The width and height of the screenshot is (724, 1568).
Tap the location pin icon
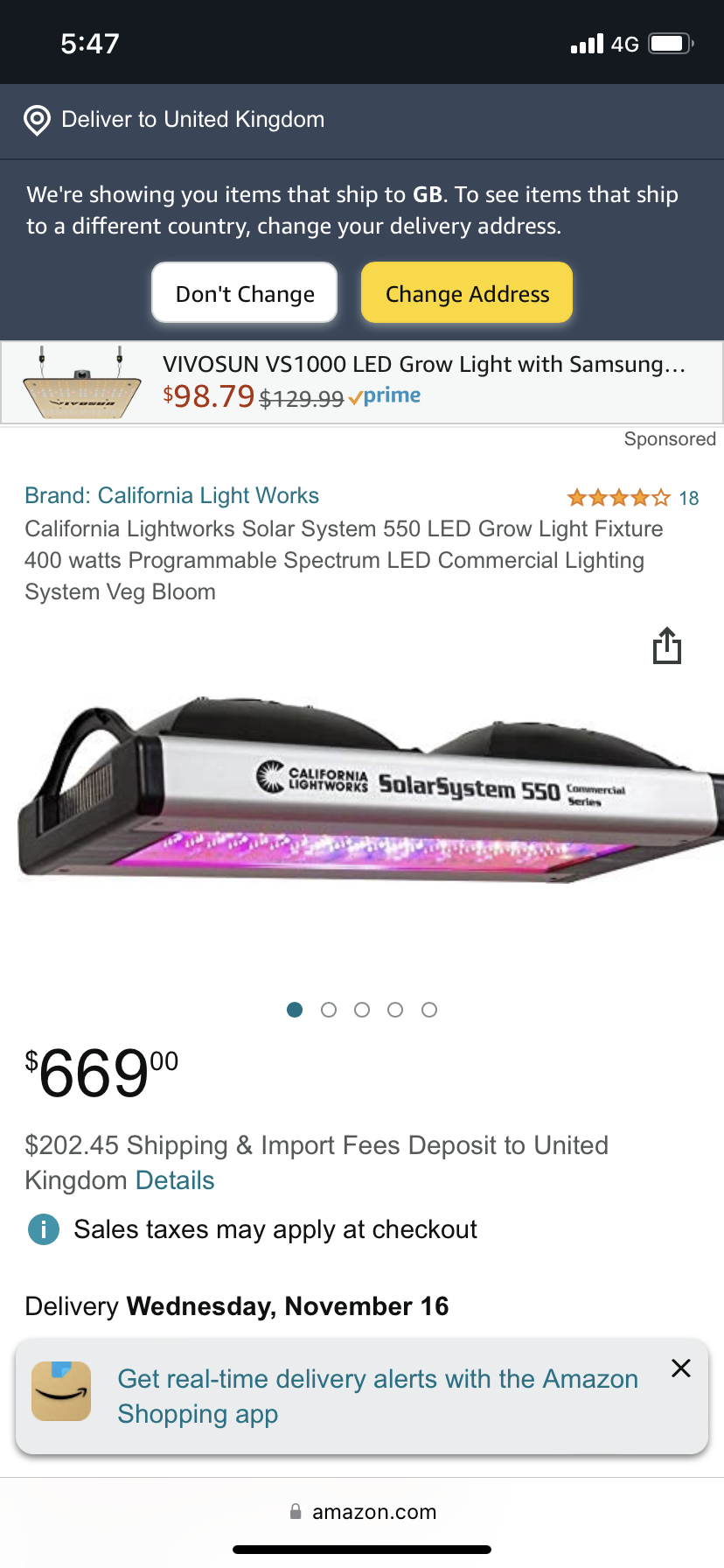point(37,120)
